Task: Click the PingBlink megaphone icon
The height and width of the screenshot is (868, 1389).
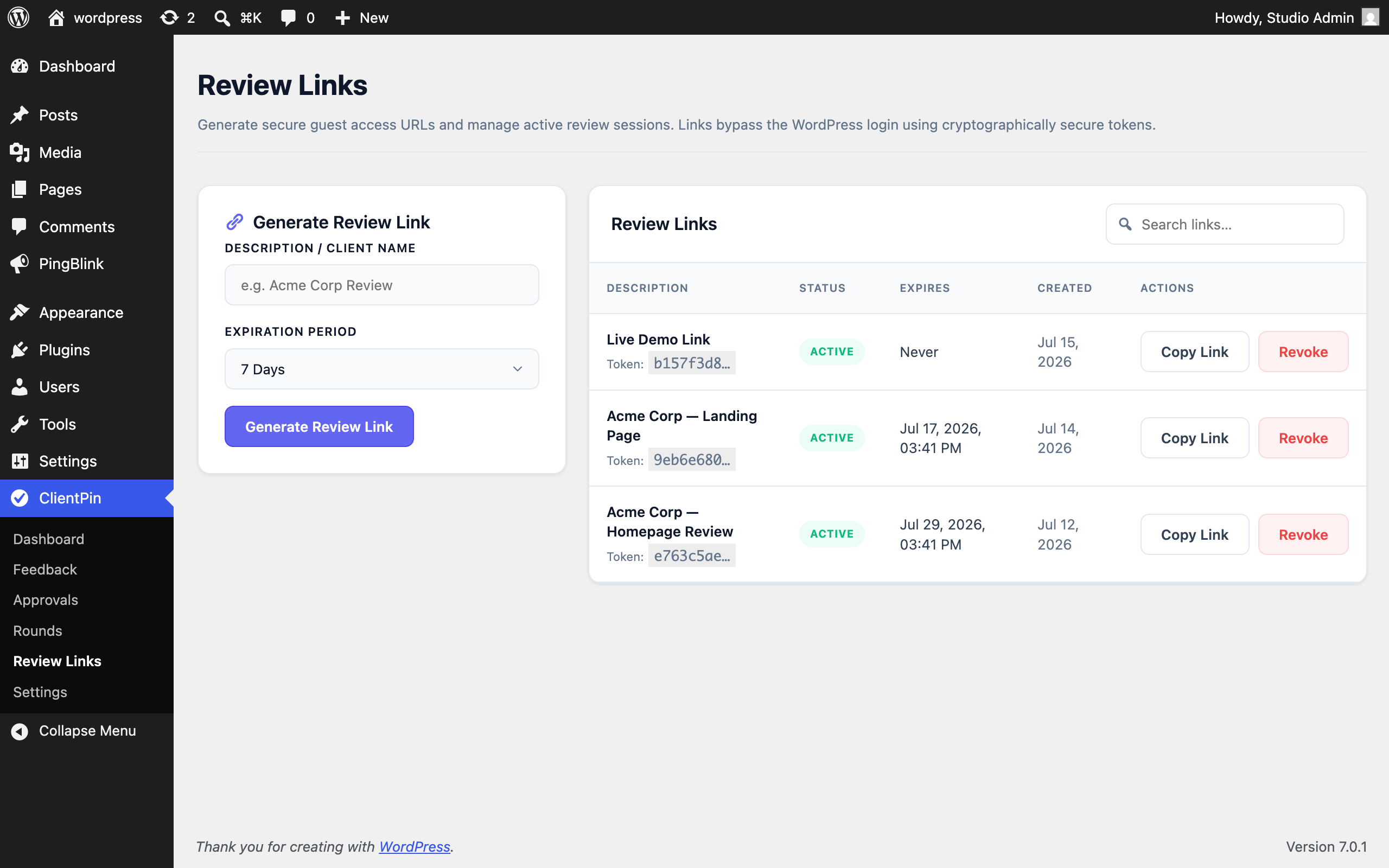Action: (20, 264)
